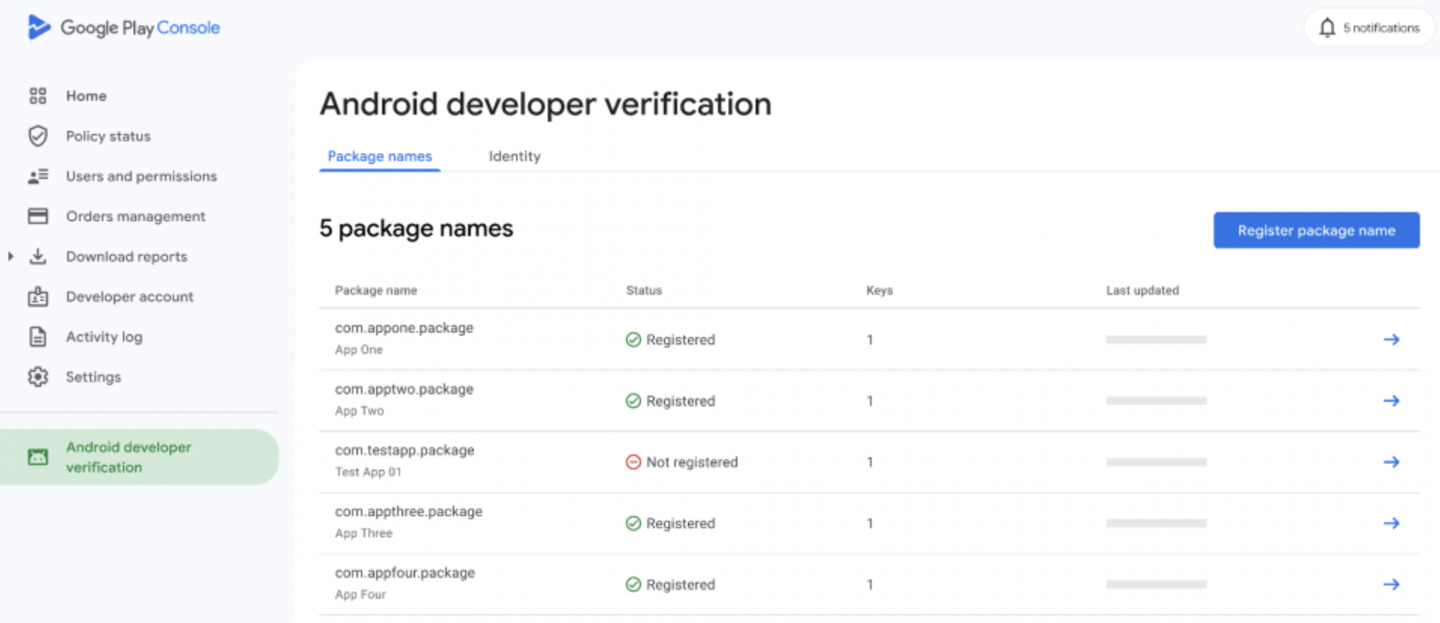Click the Google Play Console logo
This screenshot has width=1440, height=623.
pyautogui.click(x=39, y=27)
